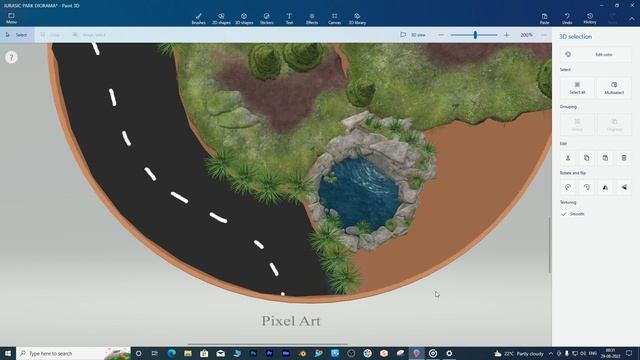This screenshot has width=640, height=360.
Task: Open the History panel
Action: (x=590, y=18)
